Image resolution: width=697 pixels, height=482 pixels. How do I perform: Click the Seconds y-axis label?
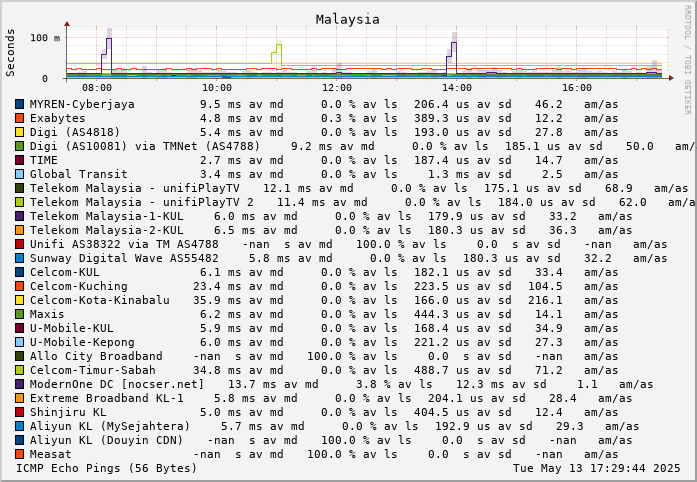point(10,52)
